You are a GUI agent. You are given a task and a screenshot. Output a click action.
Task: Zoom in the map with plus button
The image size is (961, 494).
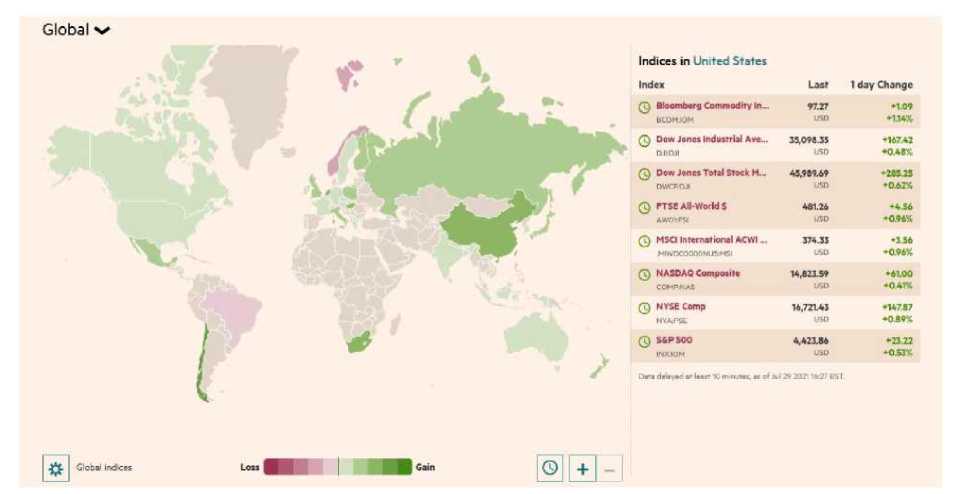(x=582, y=467)
